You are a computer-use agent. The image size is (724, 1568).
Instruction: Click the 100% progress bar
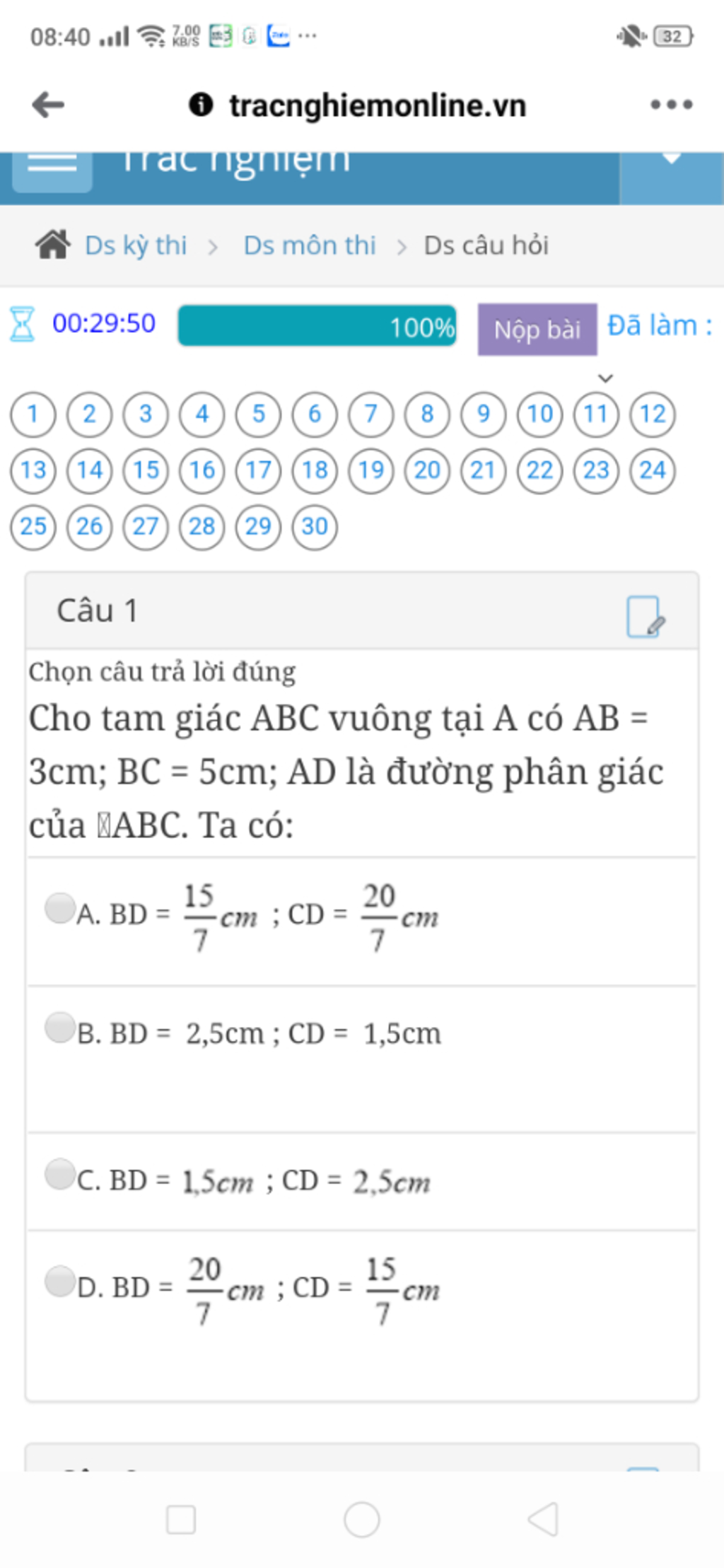tap(317, 326)
